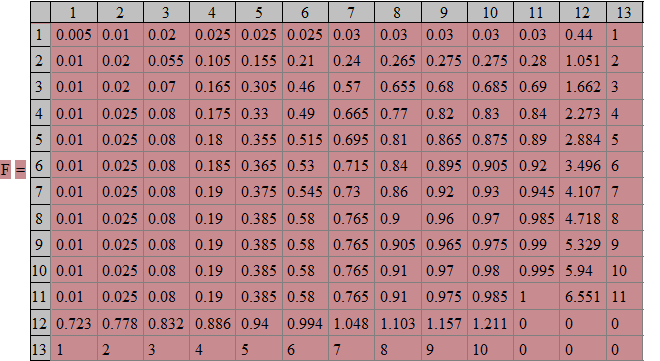The width and height of the screenshot is (660, 361).
Task: Select the cell containing 0.715
Action: (351, 165)
